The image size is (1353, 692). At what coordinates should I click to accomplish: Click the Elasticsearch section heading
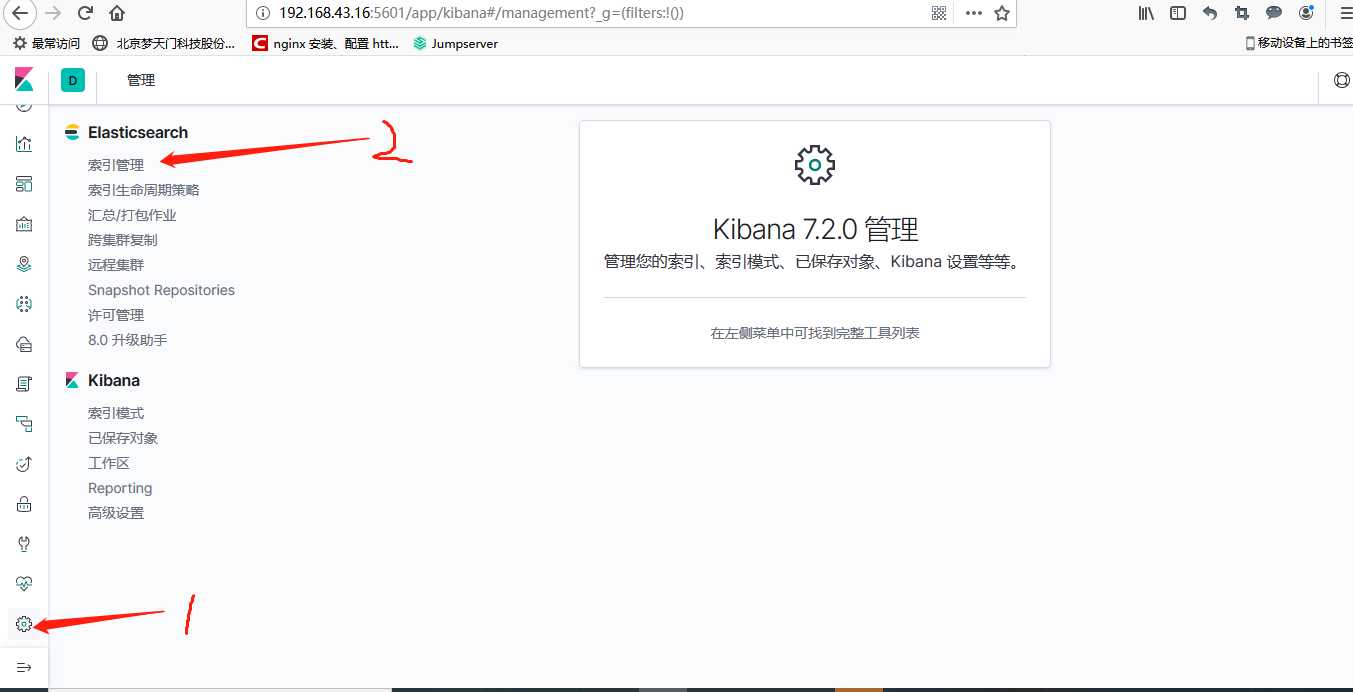pyautogui.click(x=137, y=132)
